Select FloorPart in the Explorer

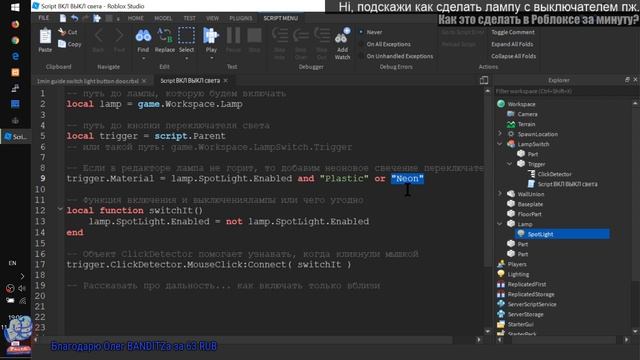point(529,214)
